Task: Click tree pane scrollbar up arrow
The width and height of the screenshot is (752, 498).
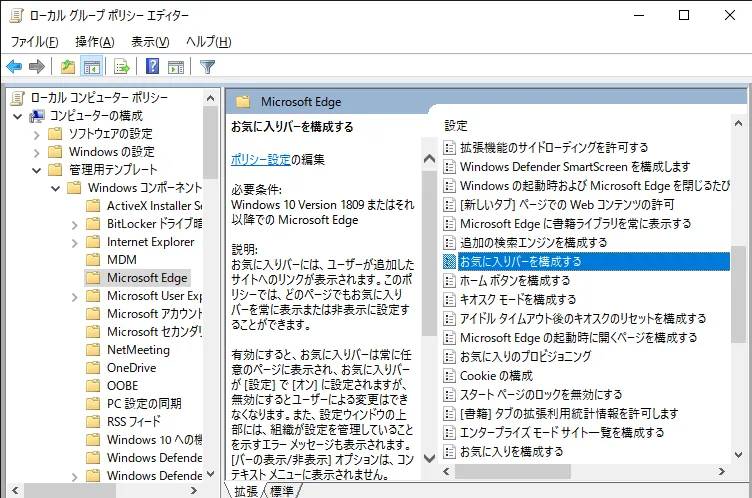Action: pyautogui.click(x=211, y=98)
